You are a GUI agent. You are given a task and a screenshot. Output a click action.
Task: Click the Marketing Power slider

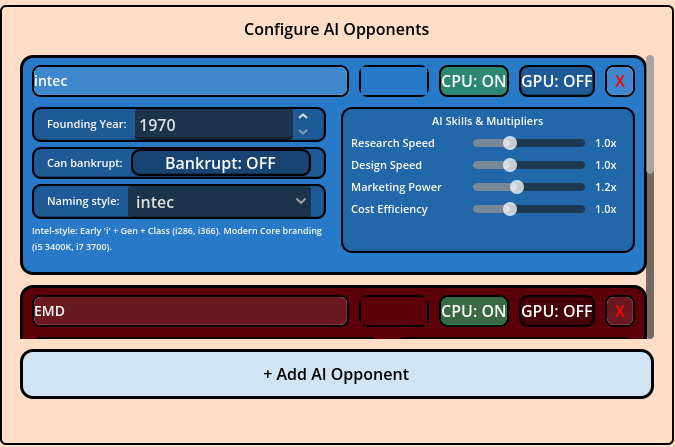tap(529, 187)
